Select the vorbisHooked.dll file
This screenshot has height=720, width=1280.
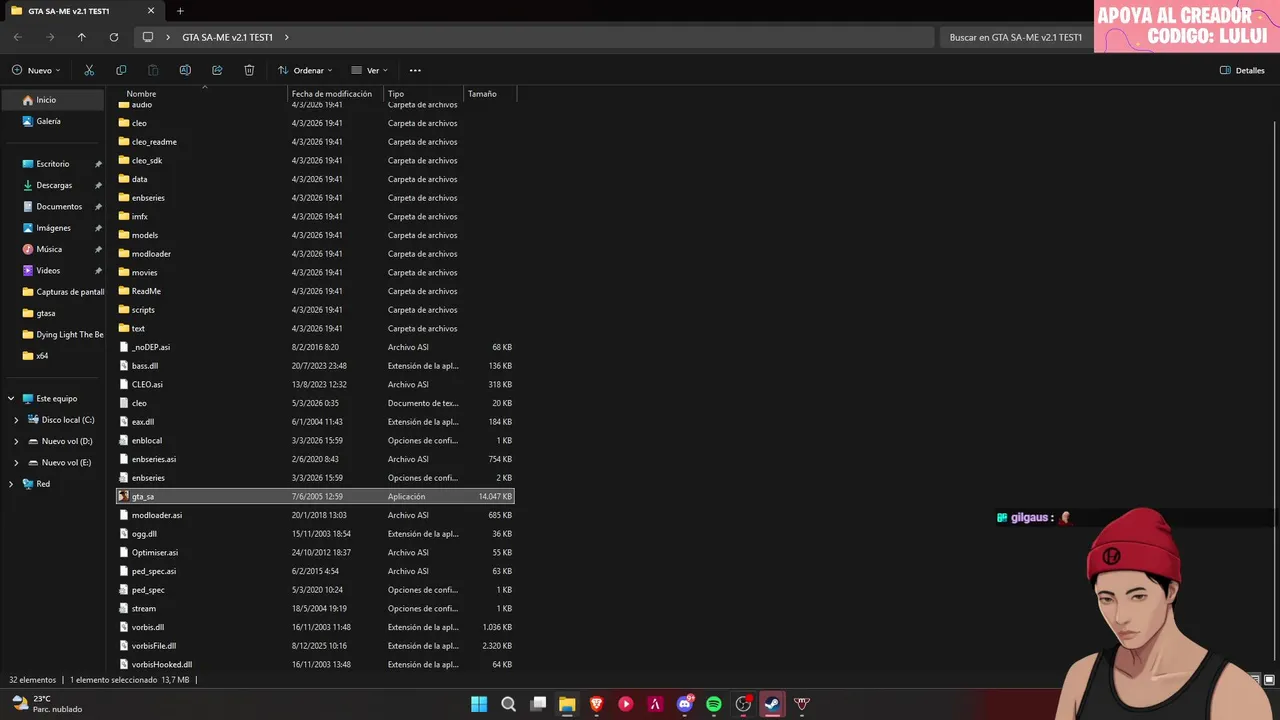[x=315, y=664]
